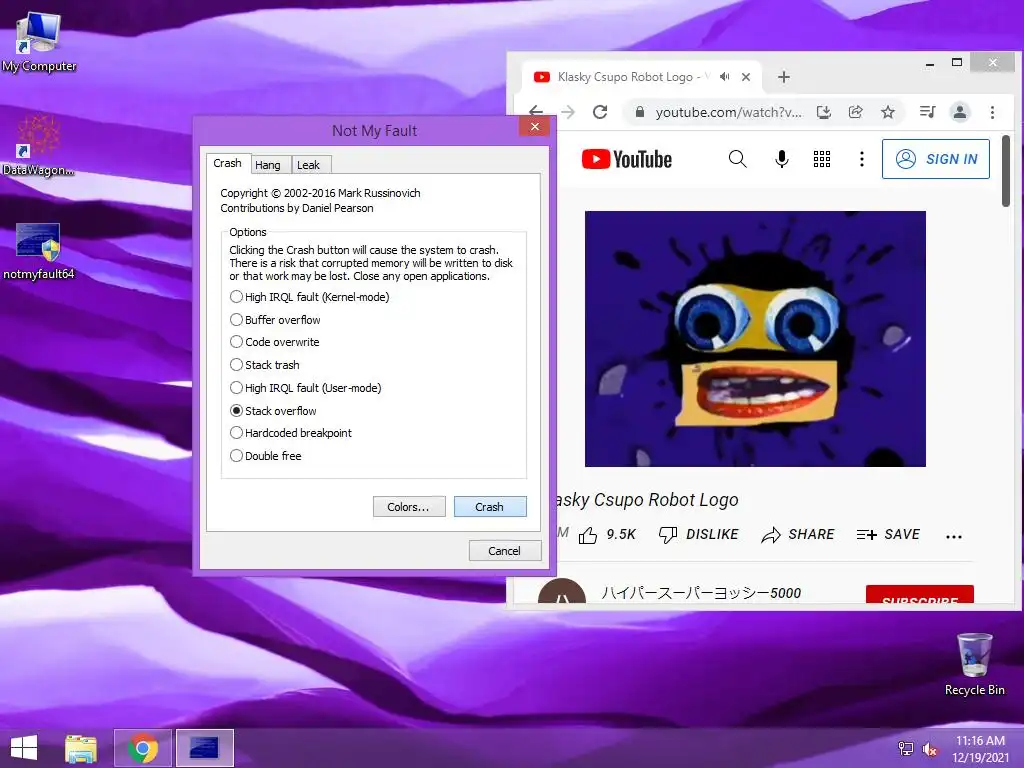The image size is (1024, 768).
Task: Select the Stack trash option
Action: 264,365
